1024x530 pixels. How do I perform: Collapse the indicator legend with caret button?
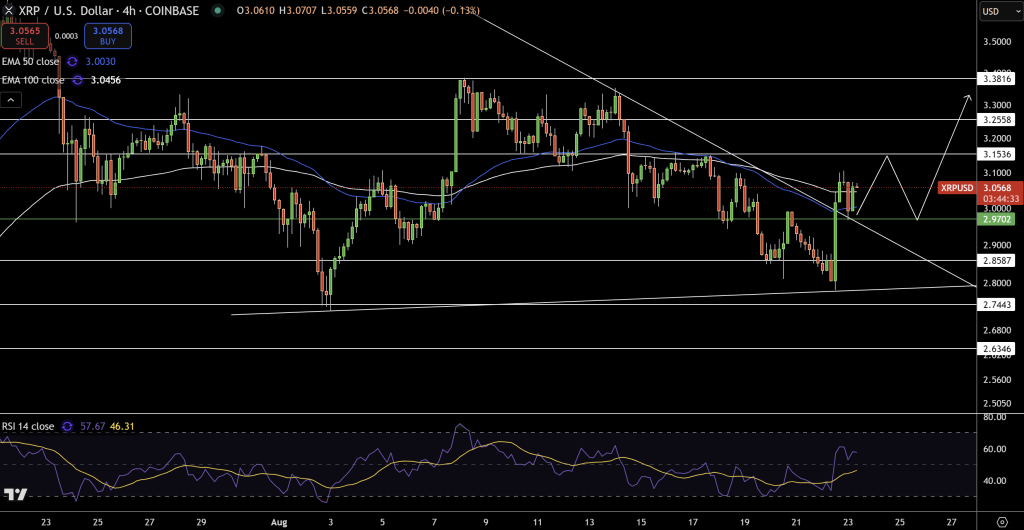11,100
